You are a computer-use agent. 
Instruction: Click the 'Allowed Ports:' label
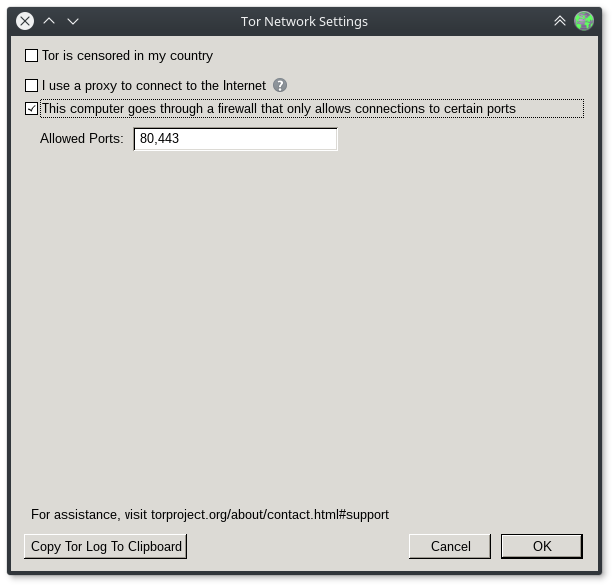pos(81,139)
